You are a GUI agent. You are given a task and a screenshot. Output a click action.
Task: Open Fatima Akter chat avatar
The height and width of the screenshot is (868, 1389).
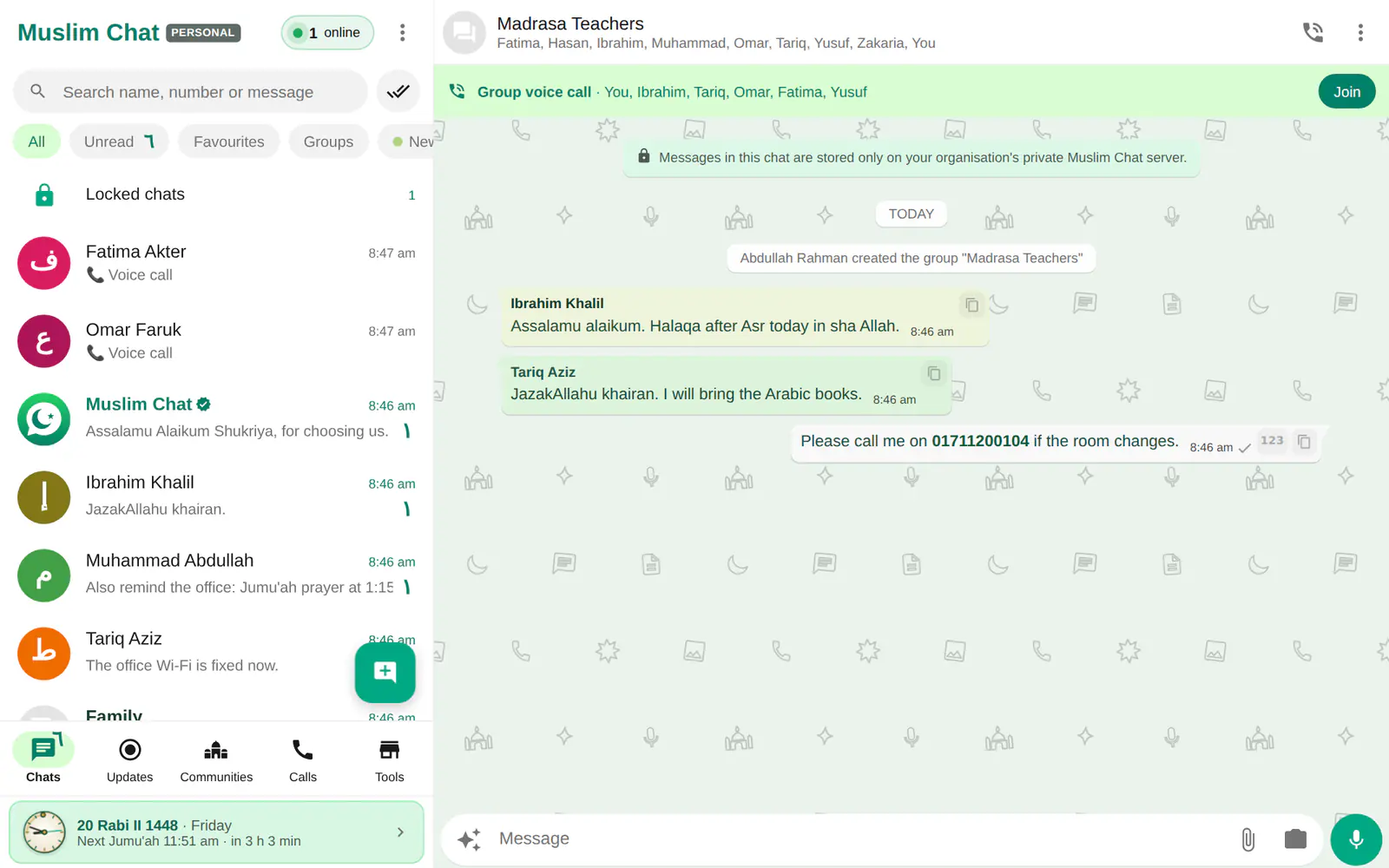pos(44,263)
